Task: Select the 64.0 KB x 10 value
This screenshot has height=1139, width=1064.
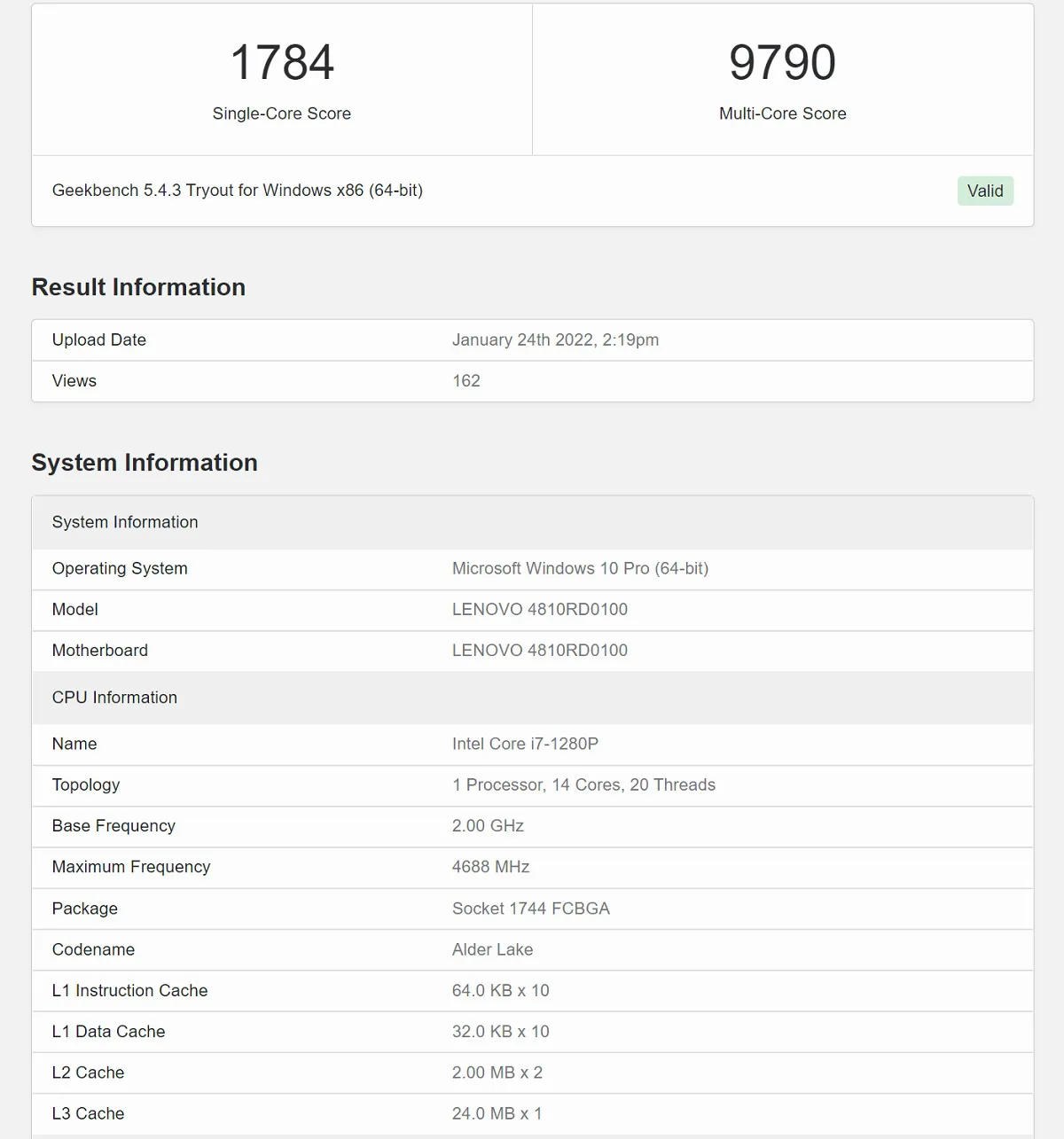Action: (x=500, y=991)
